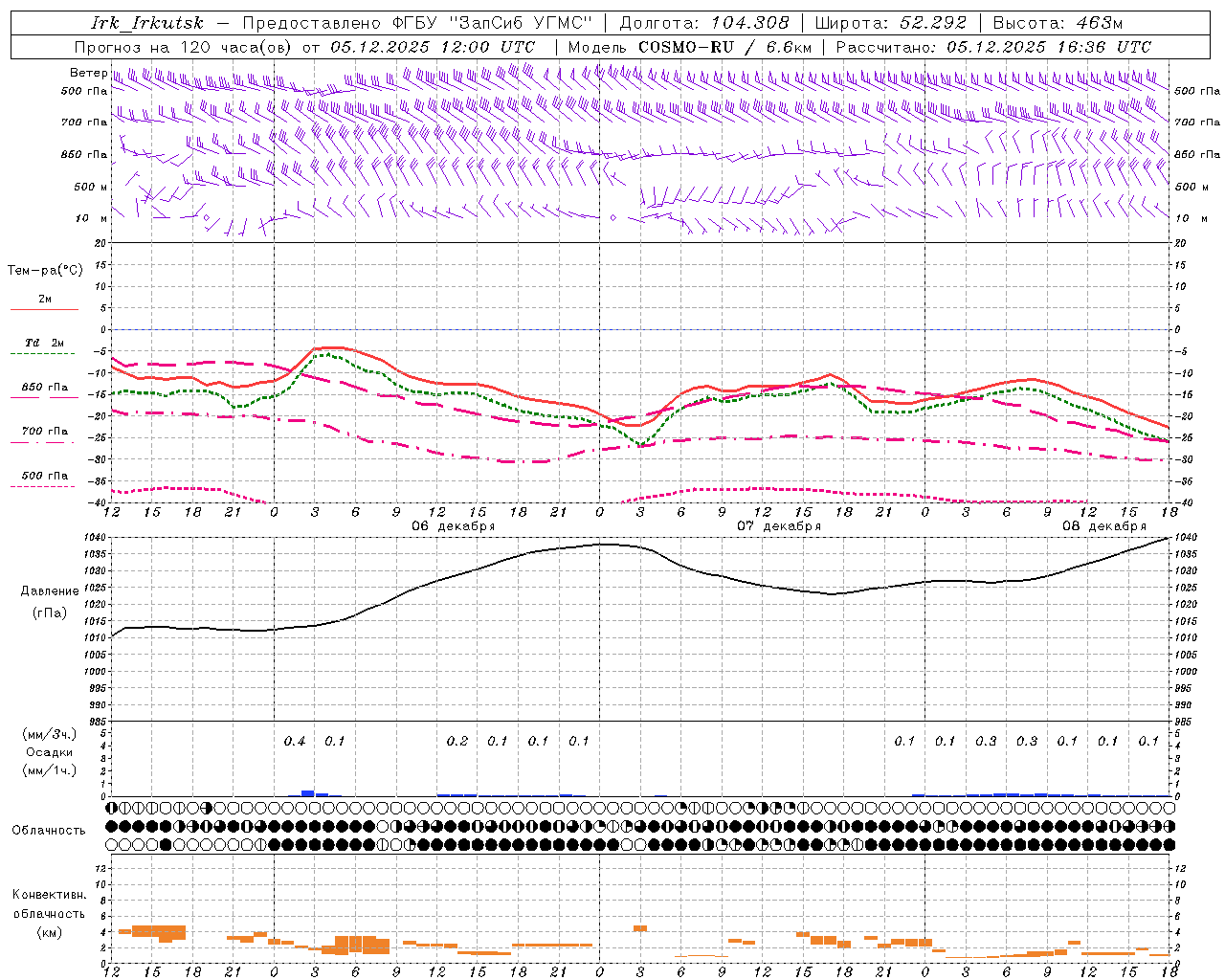Viewport: 1225px width, 980px height.
Task: Select the text "Прогноз на 120 часа(ов)"
Action: point(184,47)
